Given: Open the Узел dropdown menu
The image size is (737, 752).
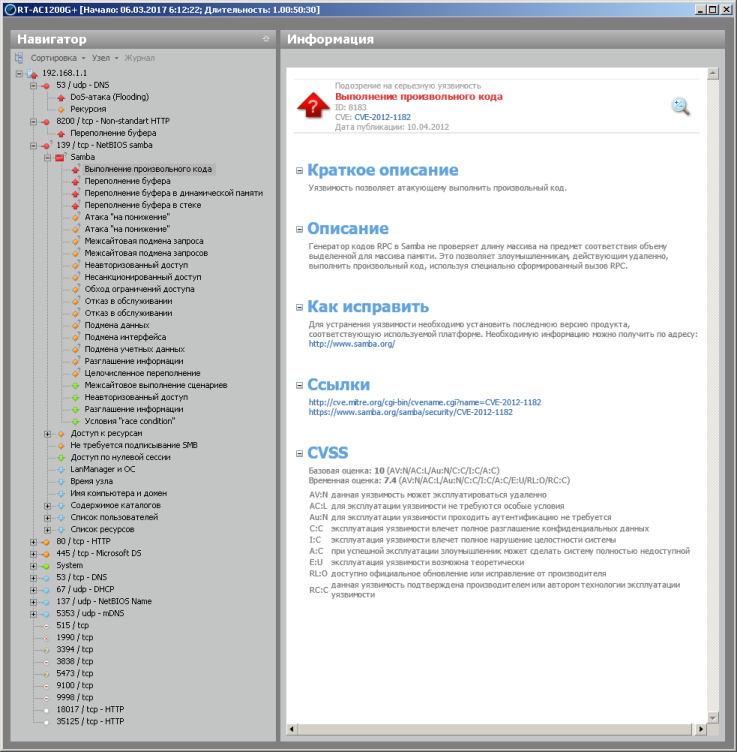Looking at the screenshot, I should (x=105, y=58).
